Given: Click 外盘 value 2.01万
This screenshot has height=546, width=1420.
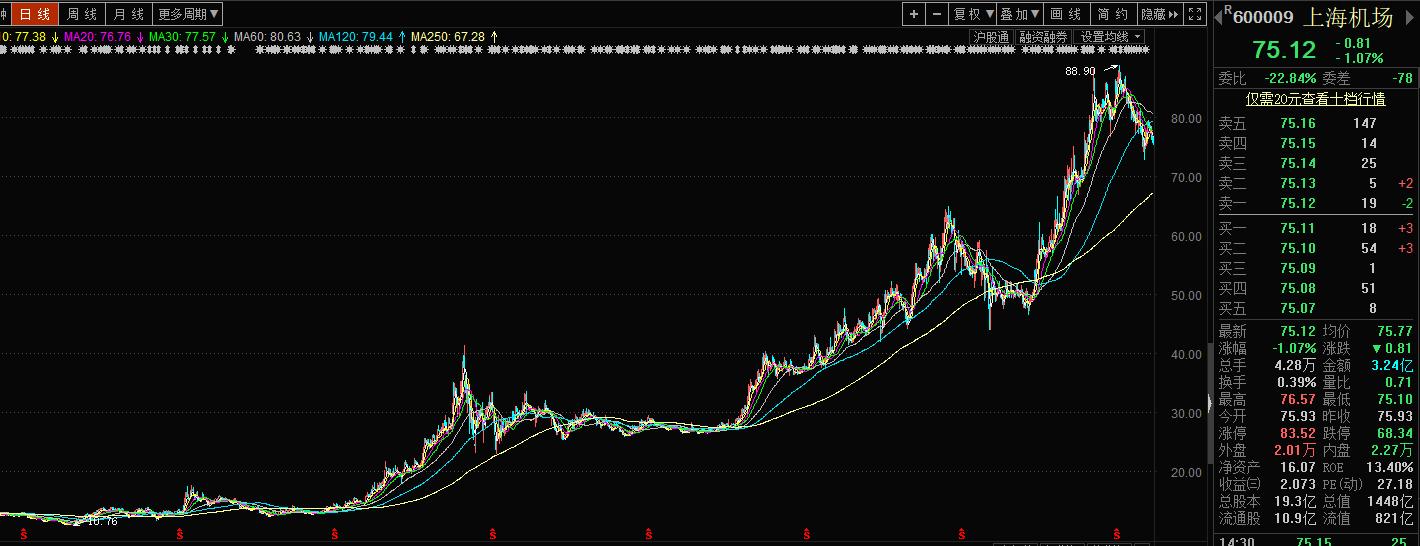Looking at the screenshot, I should pos(1295,450).
